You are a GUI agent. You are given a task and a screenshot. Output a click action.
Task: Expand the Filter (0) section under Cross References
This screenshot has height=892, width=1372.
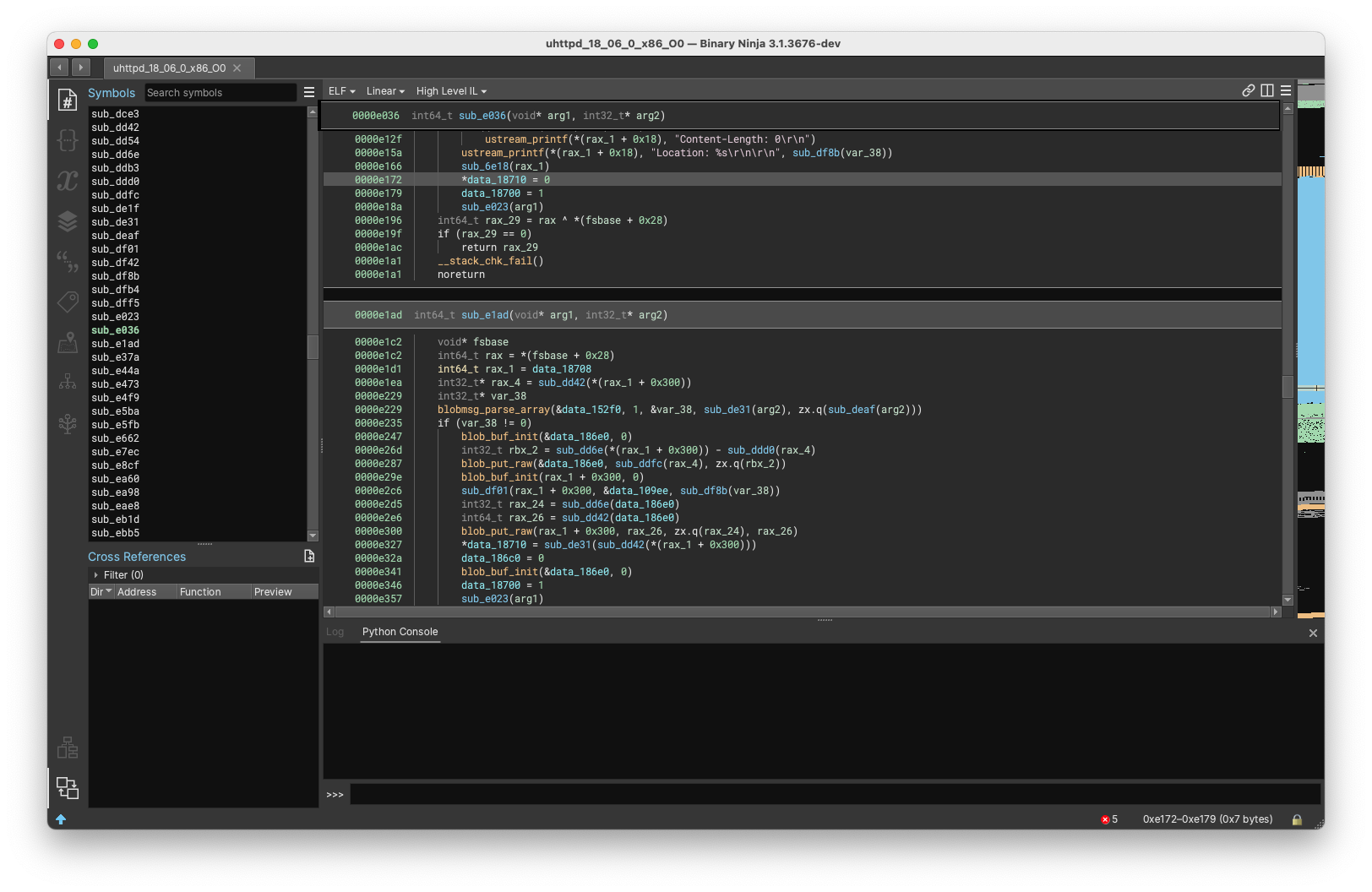click(x=118, y=574)
